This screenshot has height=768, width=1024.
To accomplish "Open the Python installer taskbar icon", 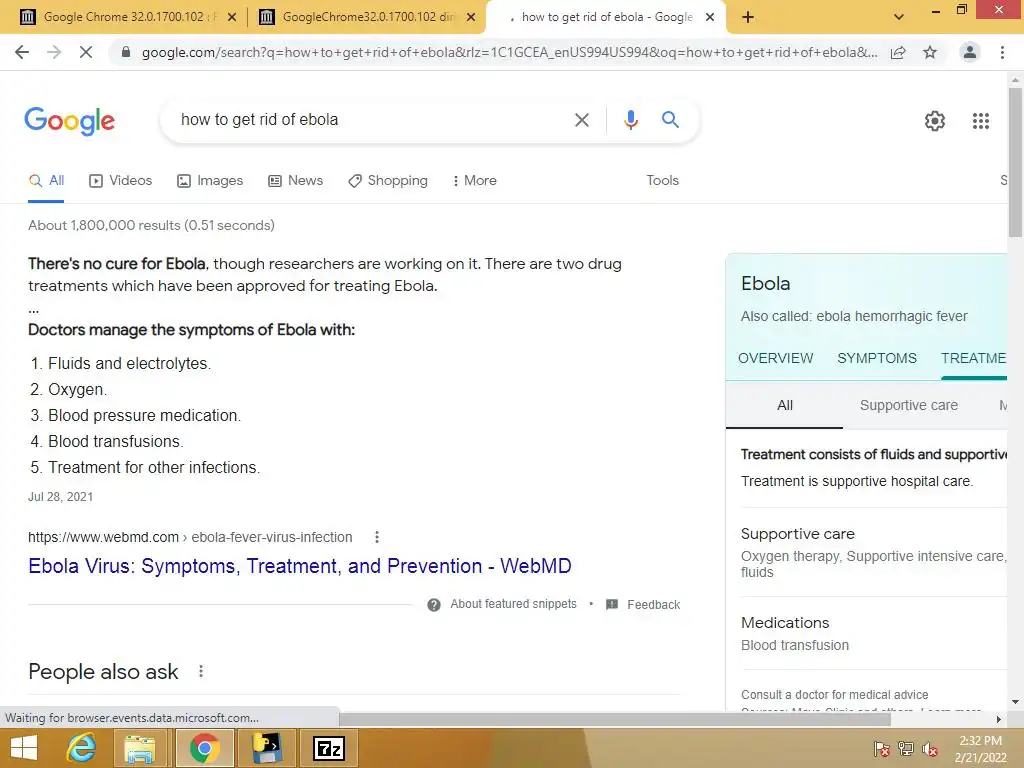I will [266, 748].
